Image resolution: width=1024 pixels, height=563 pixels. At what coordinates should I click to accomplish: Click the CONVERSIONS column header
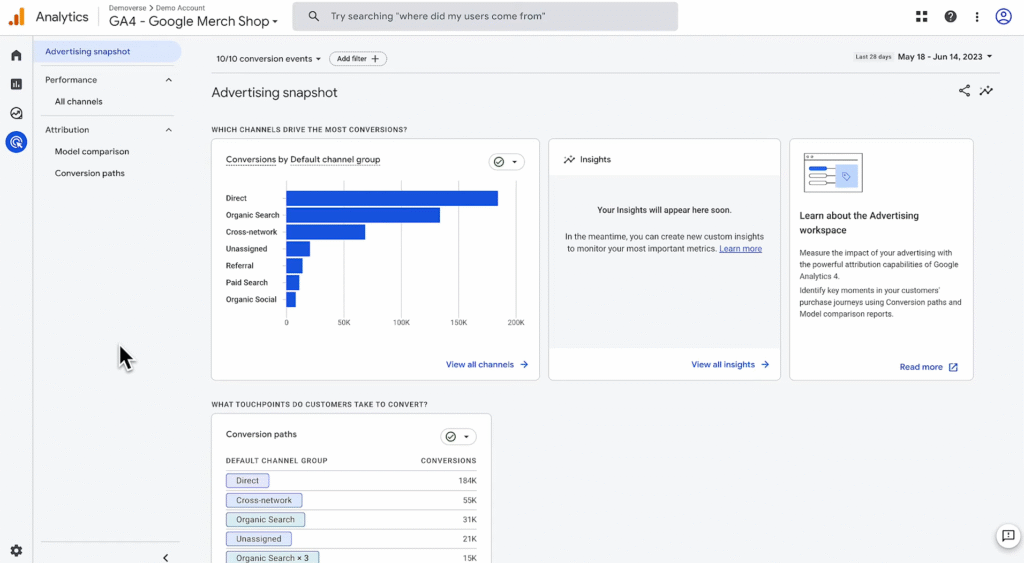(x=449, y=460)
